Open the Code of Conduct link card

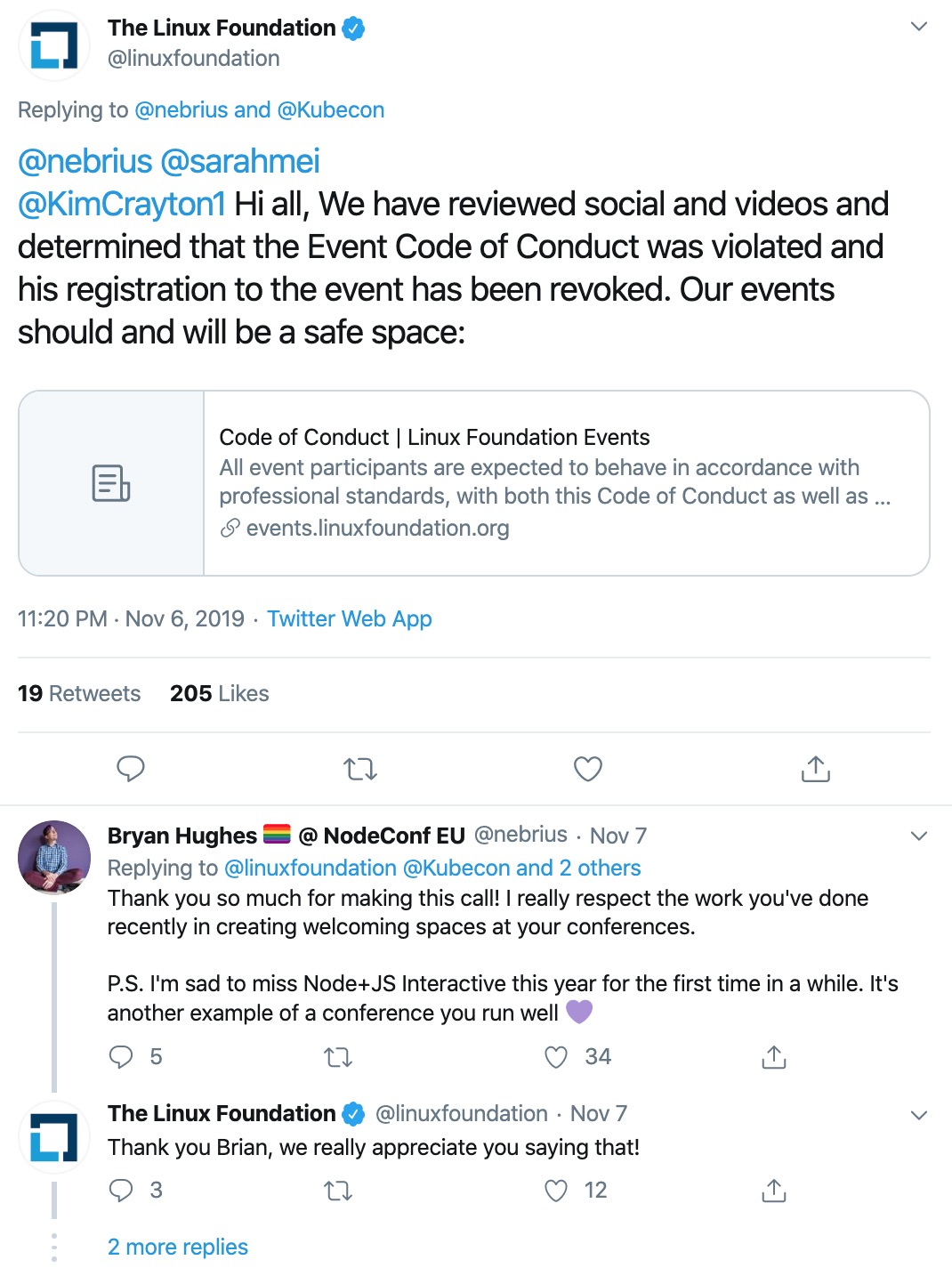pos(474,483)
